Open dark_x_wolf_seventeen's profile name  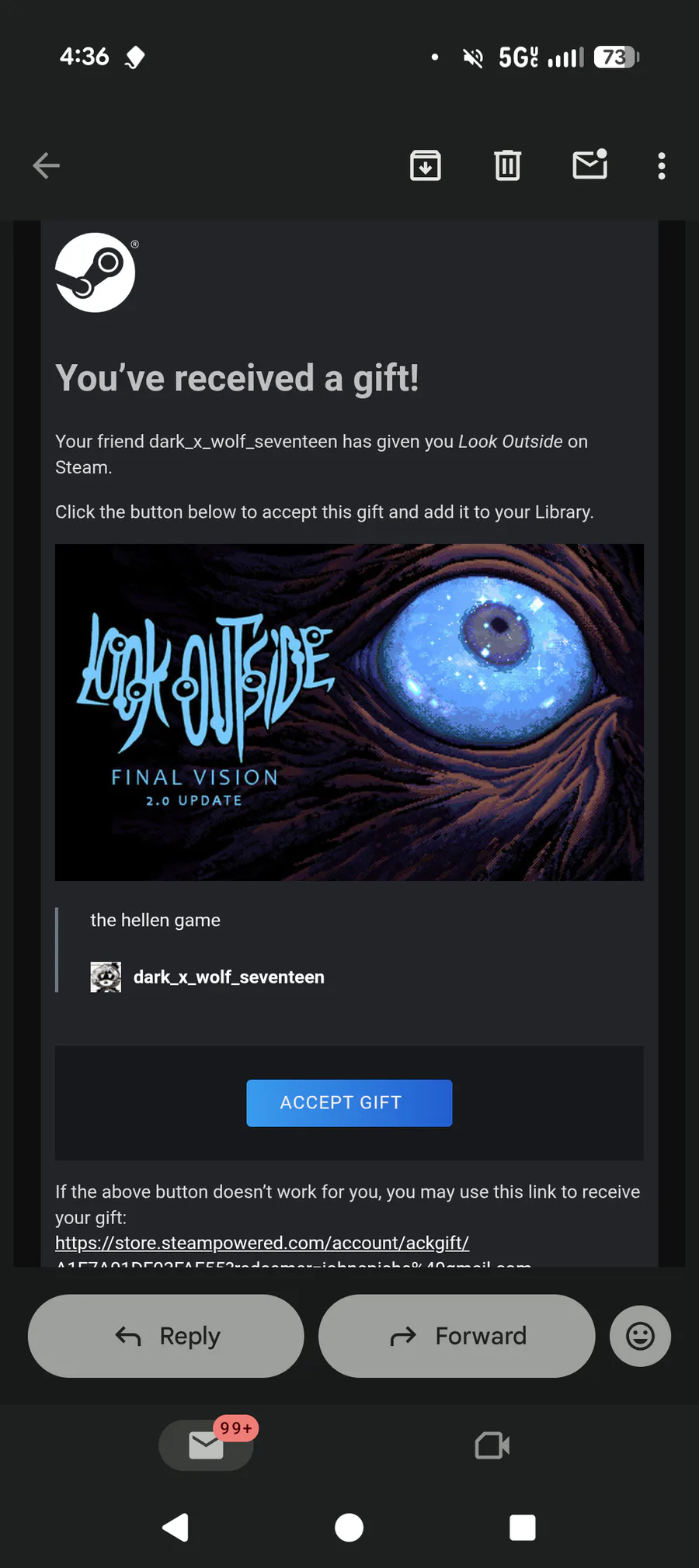229,977
